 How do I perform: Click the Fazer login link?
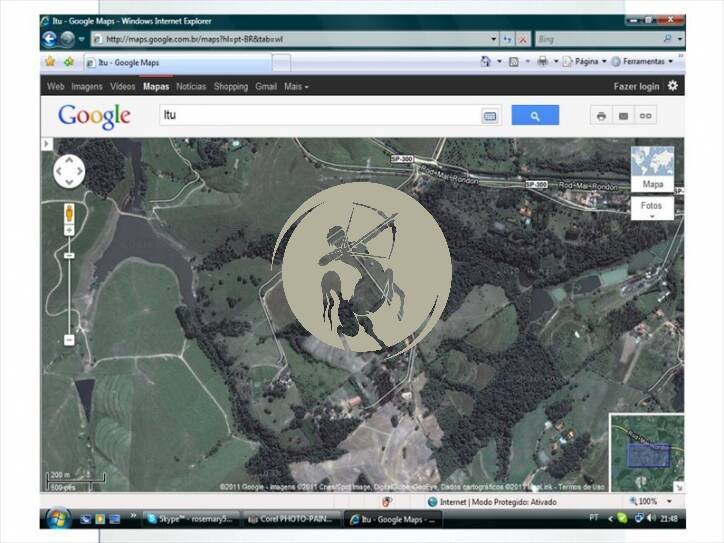[636, 87]
